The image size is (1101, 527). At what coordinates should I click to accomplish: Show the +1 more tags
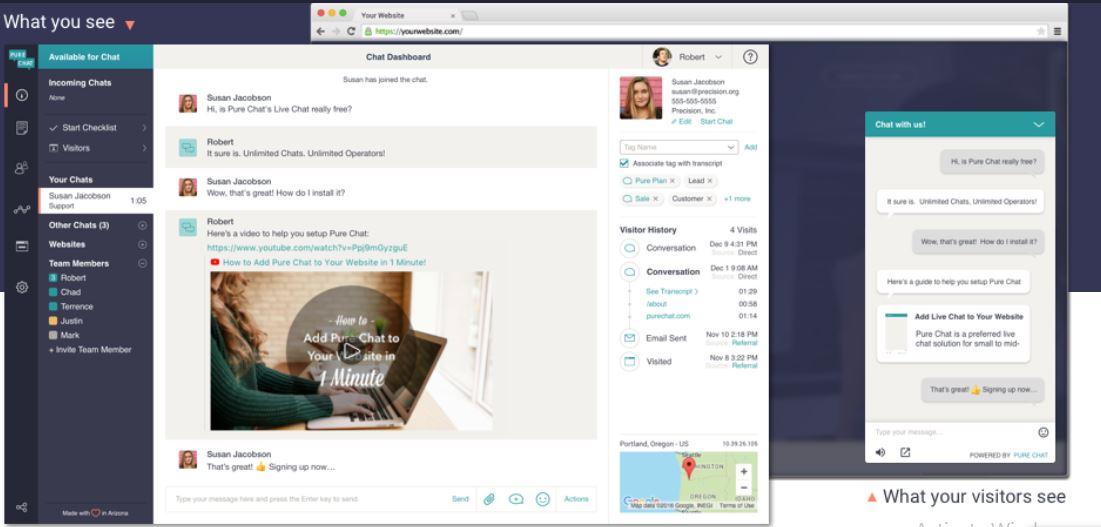pos(737,199)
